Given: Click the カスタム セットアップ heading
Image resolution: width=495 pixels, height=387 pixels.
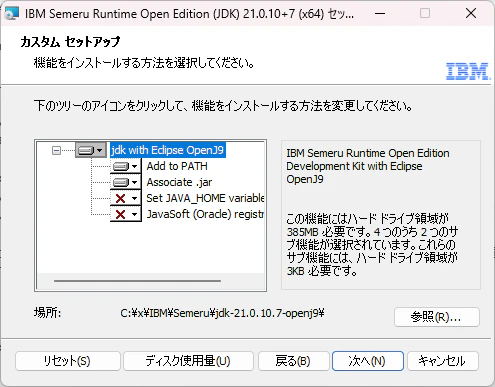Looking at the screenshot, I should point(70,42).
